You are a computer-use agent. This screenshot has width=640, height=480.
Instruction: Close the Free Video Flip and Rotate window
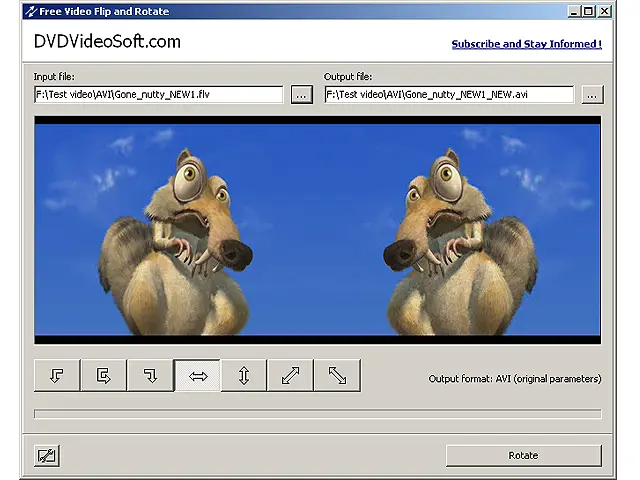click(604, 11)
